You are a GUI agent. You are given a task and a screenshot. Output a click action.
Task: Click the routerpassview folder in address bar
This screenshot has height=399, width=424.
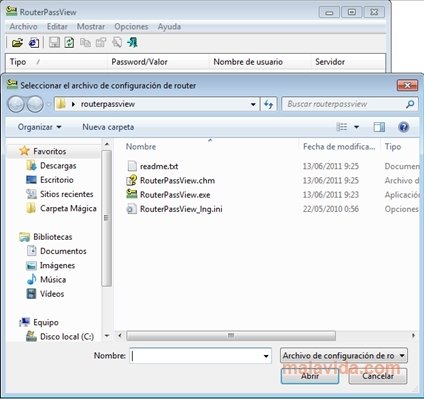tap(108, 104)
